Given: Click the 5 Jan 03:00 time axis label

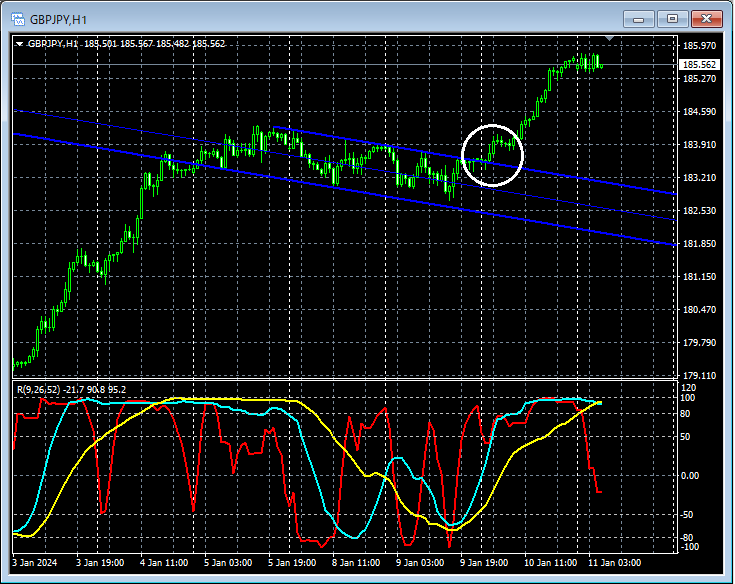Looking at the screenshot, I should pos(228,562).
